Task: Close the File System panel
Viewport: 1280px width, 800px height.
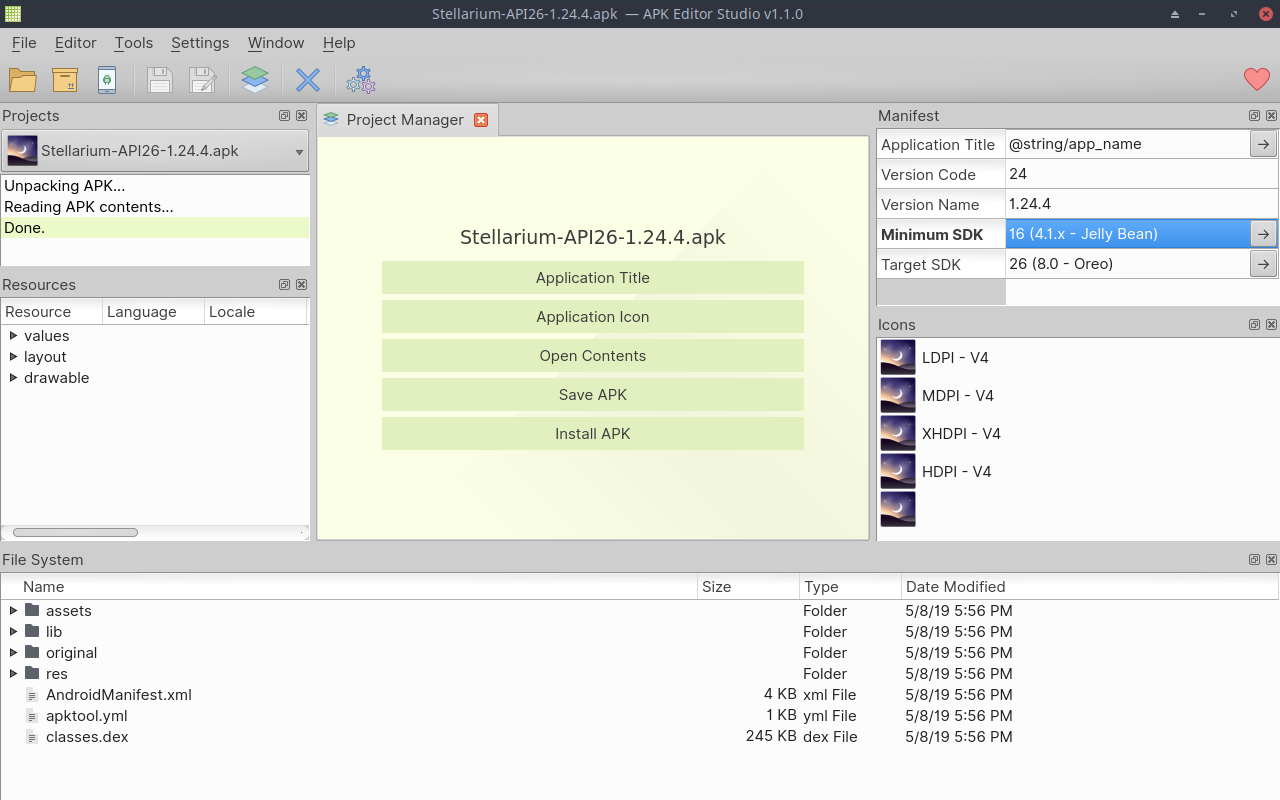Action: click(x=1271, y=560)
